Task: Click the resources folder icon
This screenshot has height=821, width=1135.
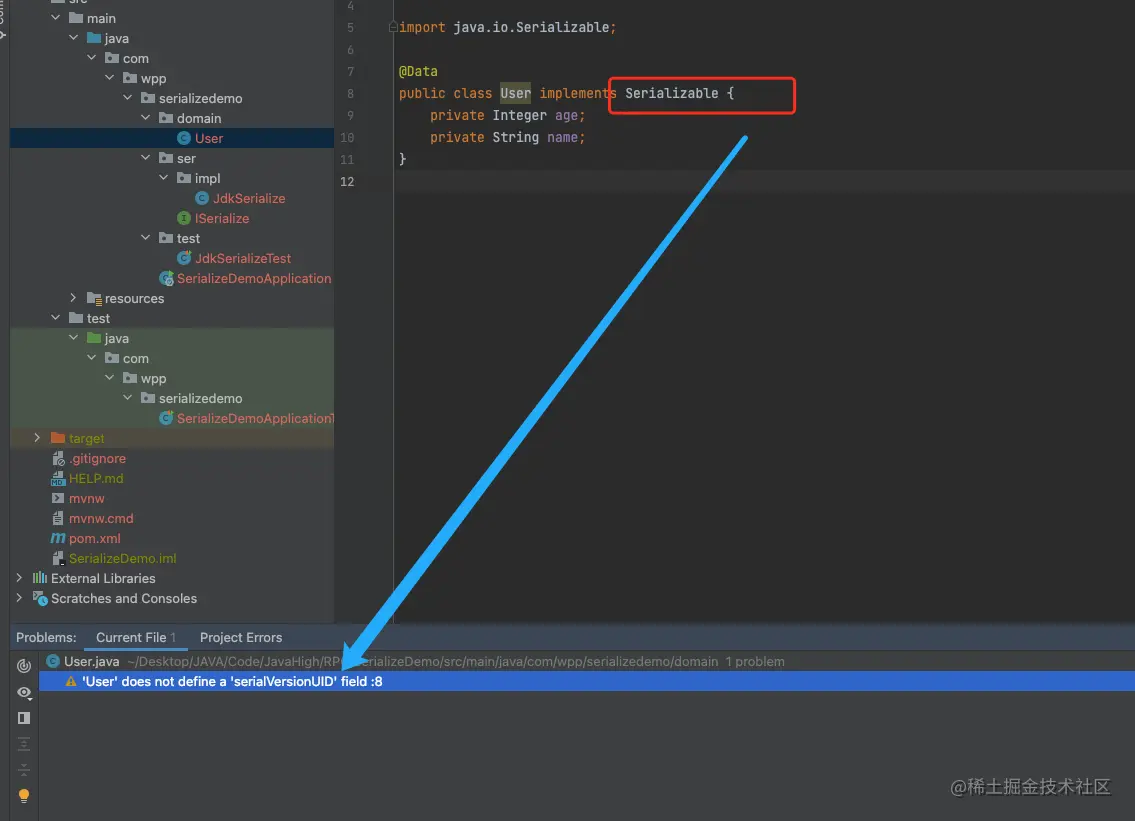Action: [94, 298]
